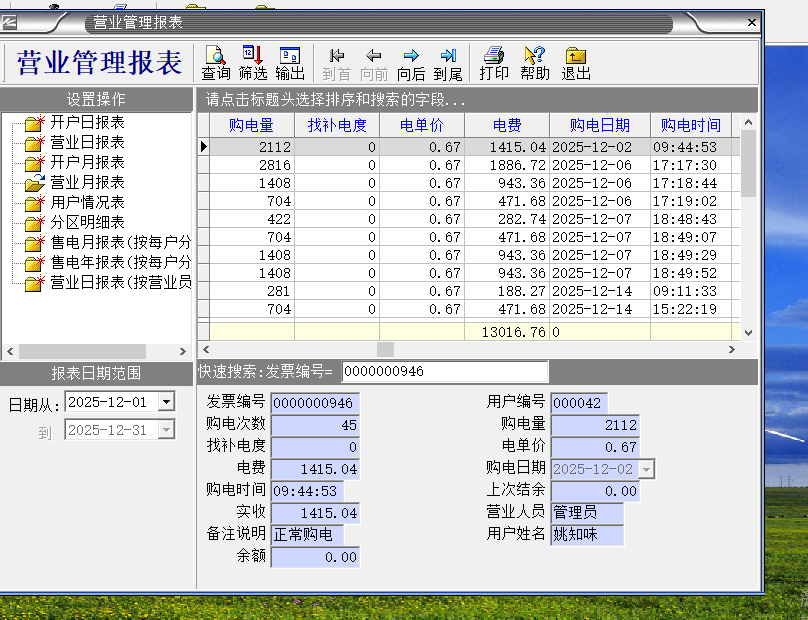Open the 日期从 start date dropdown
Viewport: 808px width, 620px height.
pyautogui.click(x=166, y=402)
